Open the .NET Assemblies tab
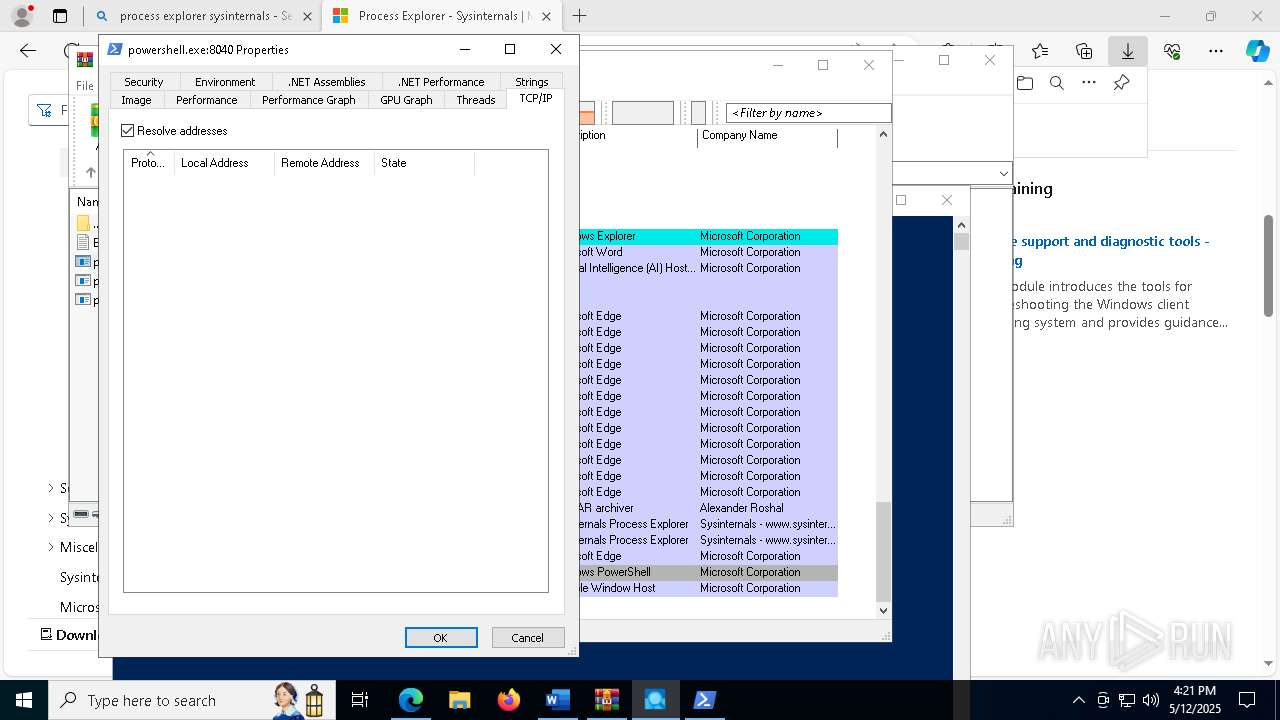The width and height of the screenshot is (1280, 720). tap(327, 82)
